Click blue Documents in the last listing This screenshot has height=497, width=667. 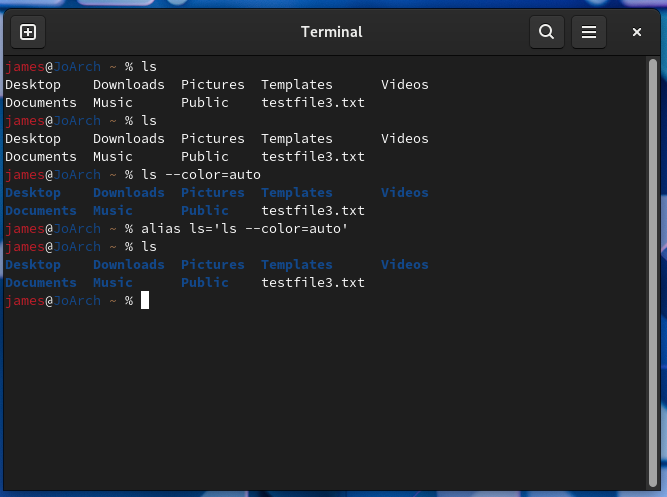pos(41,283)
